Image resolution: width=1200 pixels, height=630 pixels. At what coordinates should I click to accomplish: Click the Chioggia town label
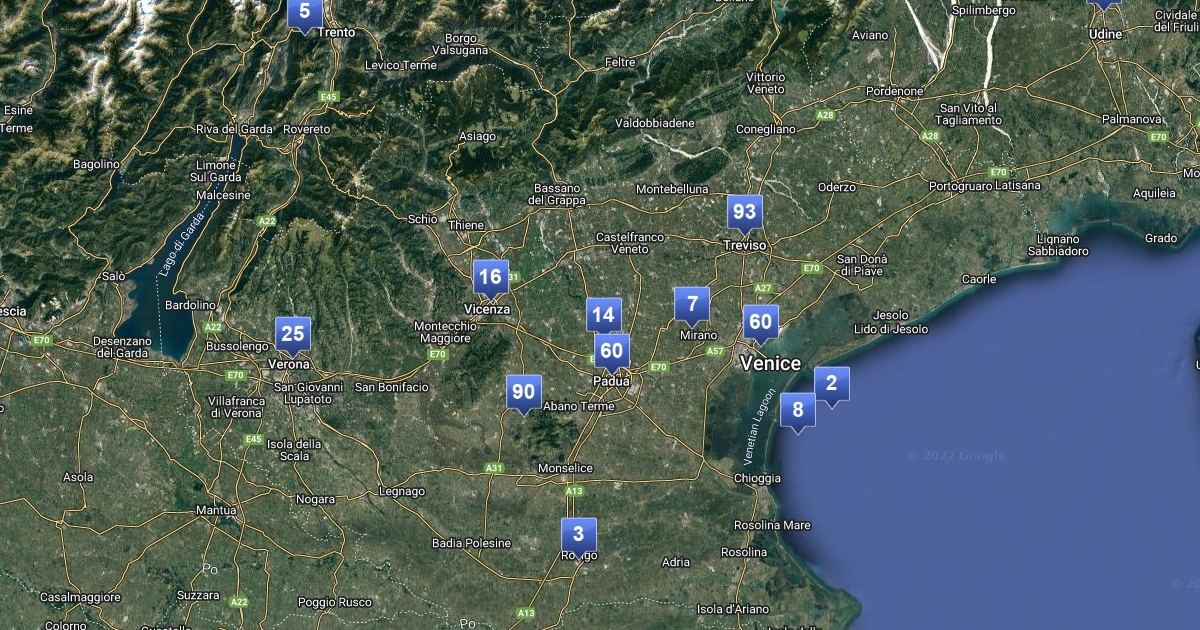pyautogui.click(x=757, y=479)
